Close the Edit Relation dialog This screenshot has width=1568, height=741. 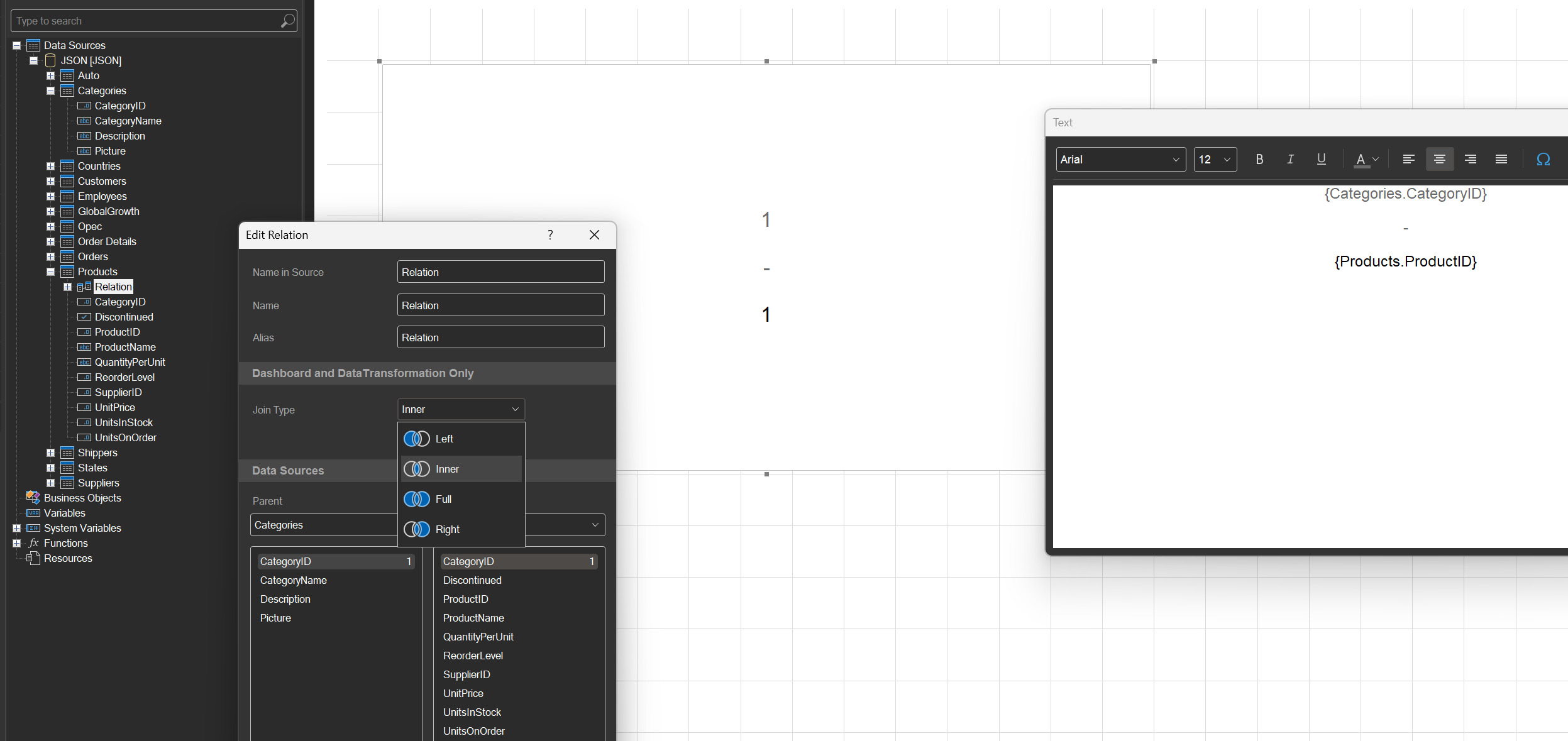click(594, 234)
